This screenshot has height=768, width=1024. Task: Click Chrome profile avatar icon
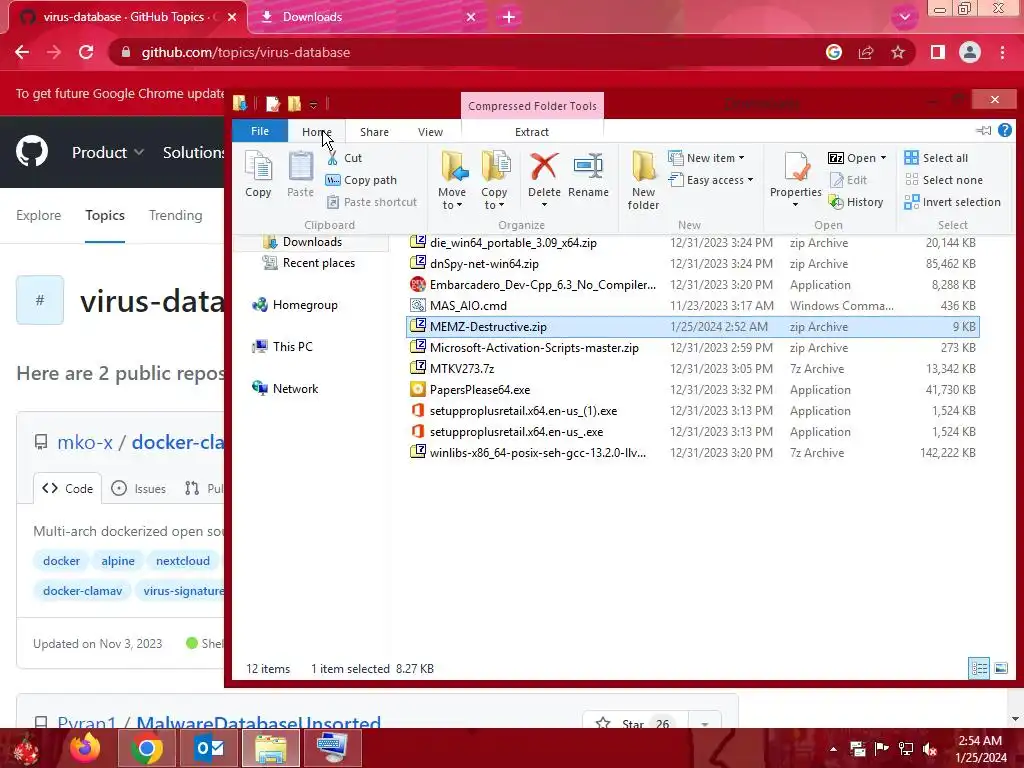pos(970,52)
